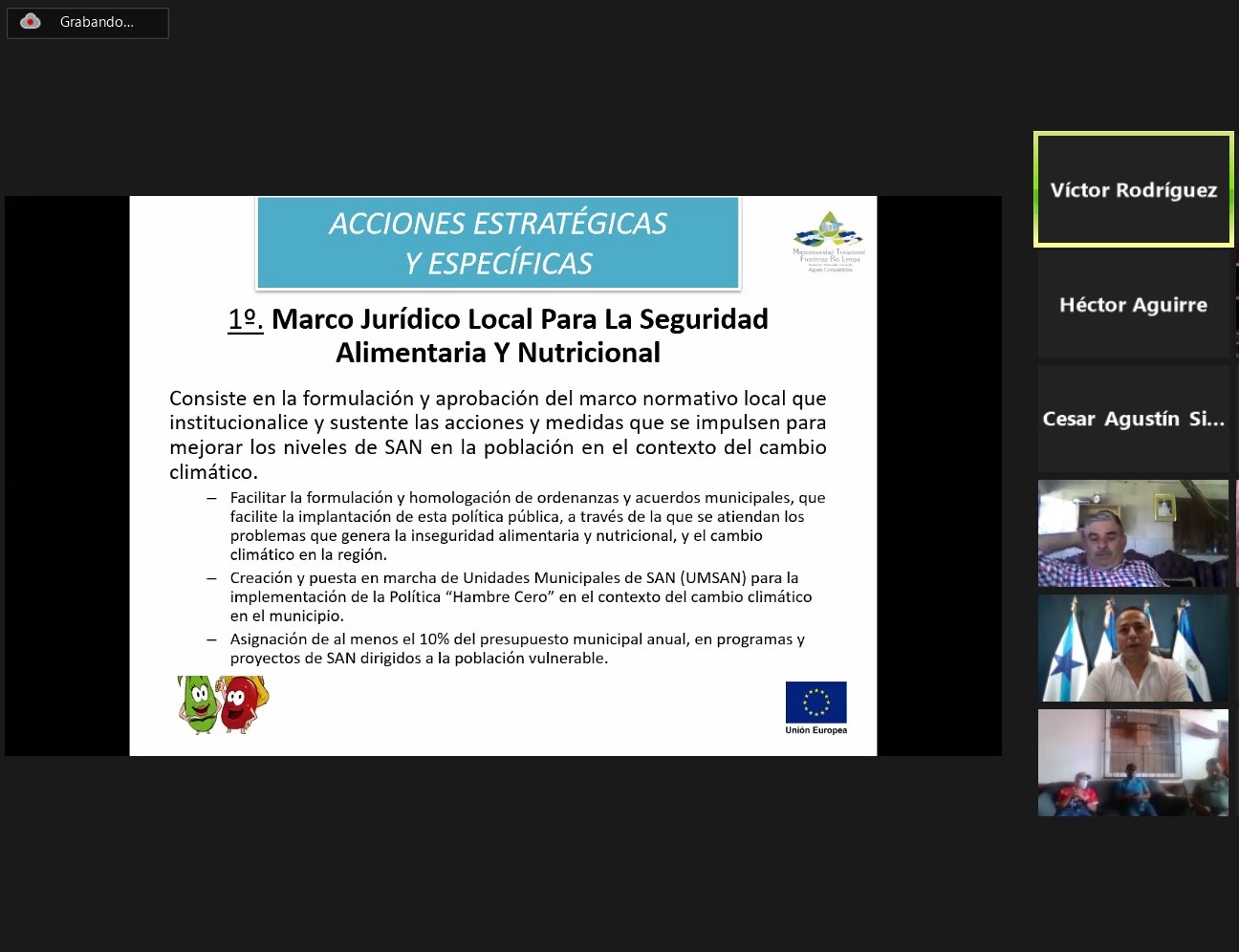Select video tile showing group seated on couch
The image size is (1239, 952).
[x=1133, y=763]
